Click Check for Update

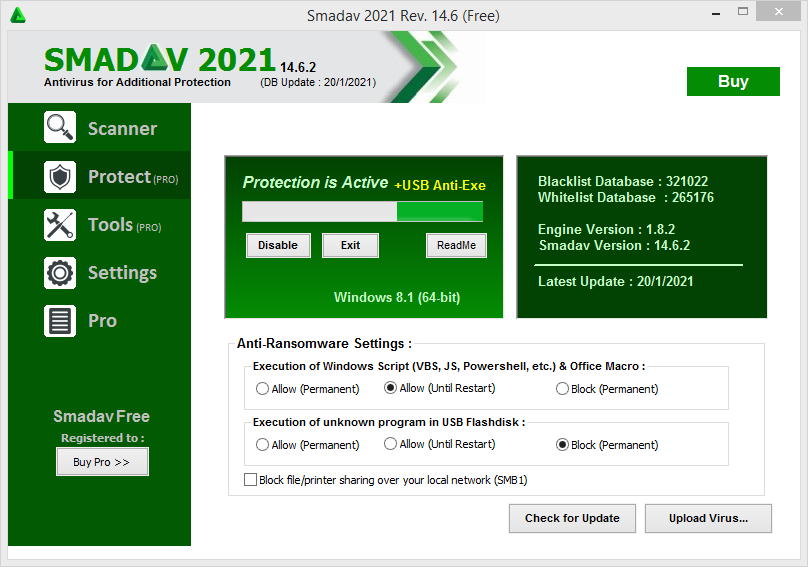572,518
